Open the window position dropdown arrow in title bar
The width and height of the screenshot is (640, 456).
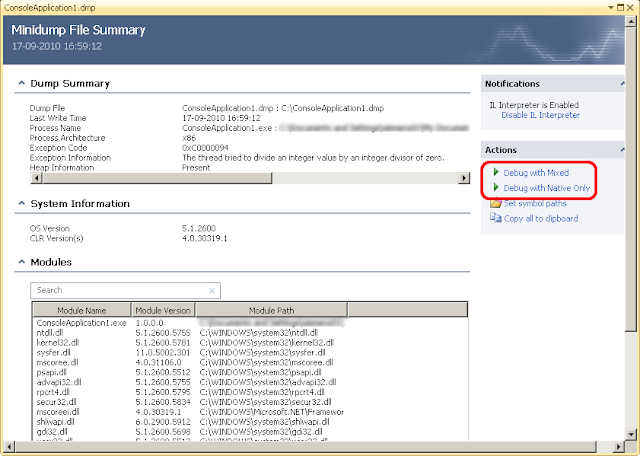point(611,7)
